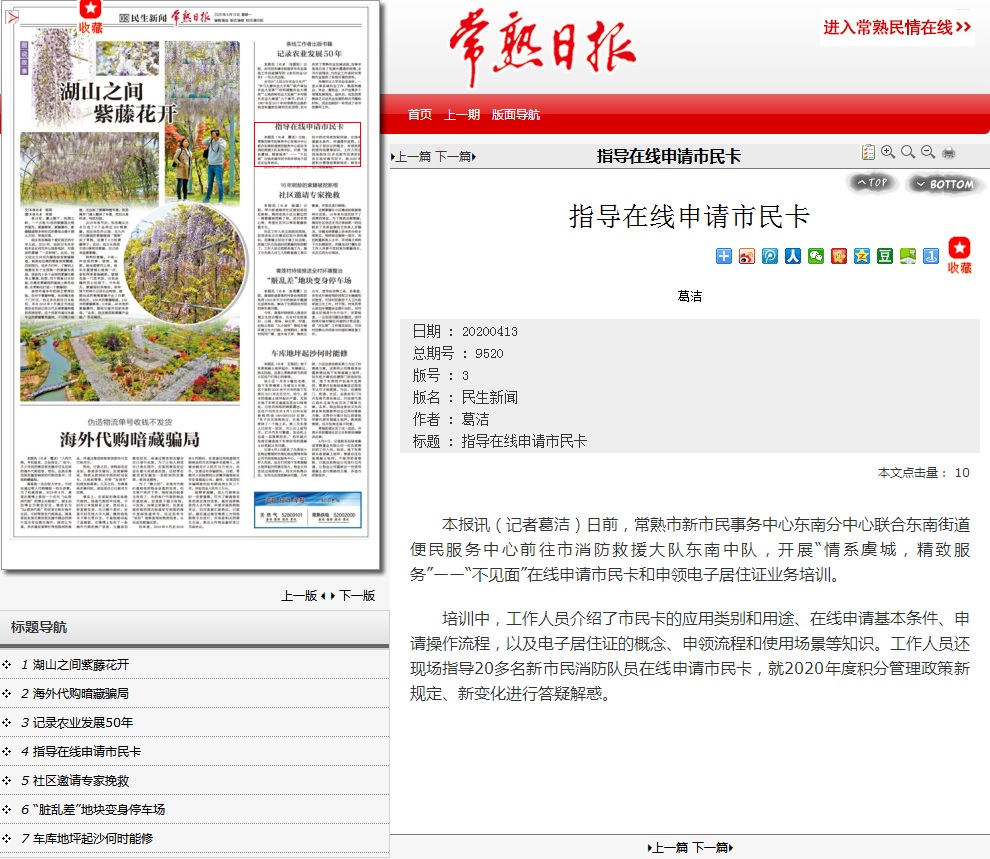Share with the green message icon

click(908, 256)
